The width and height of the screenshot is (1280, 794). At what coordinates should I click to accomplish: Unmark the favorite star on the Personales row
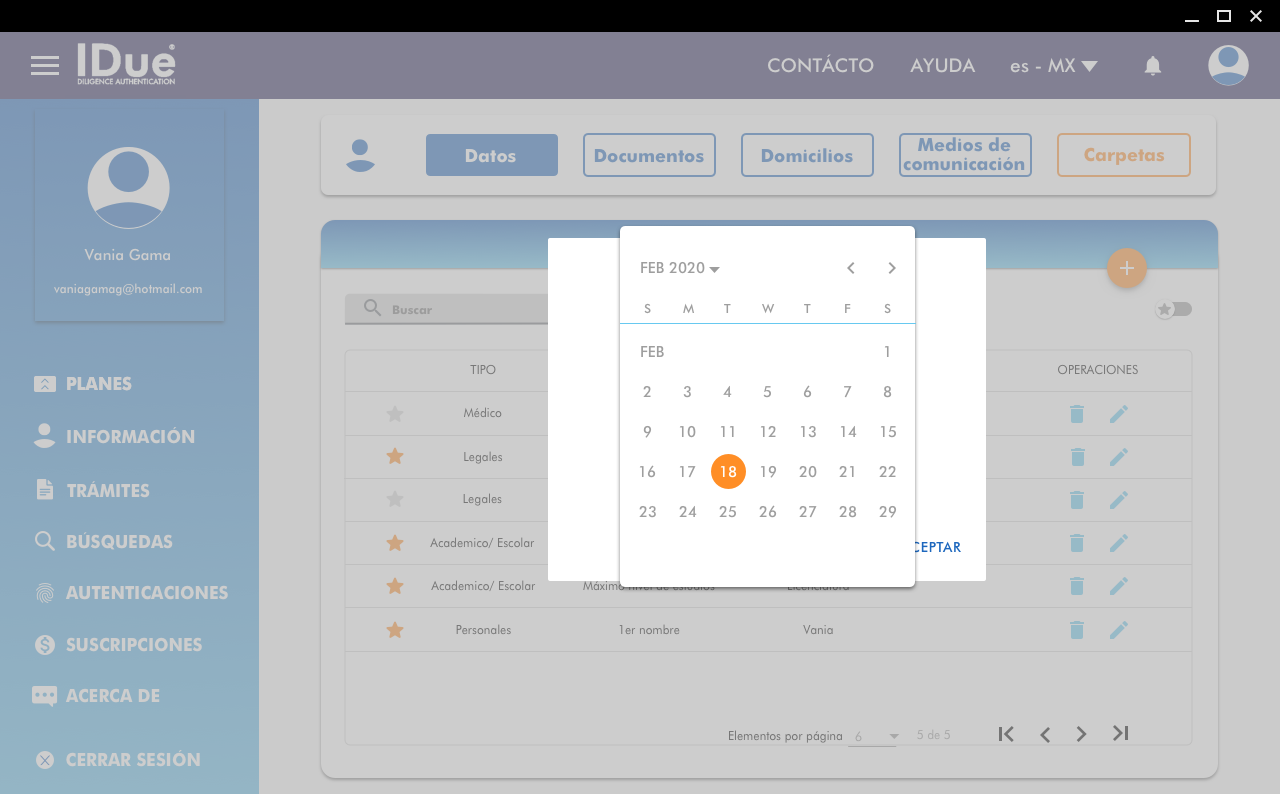[395, 630]
